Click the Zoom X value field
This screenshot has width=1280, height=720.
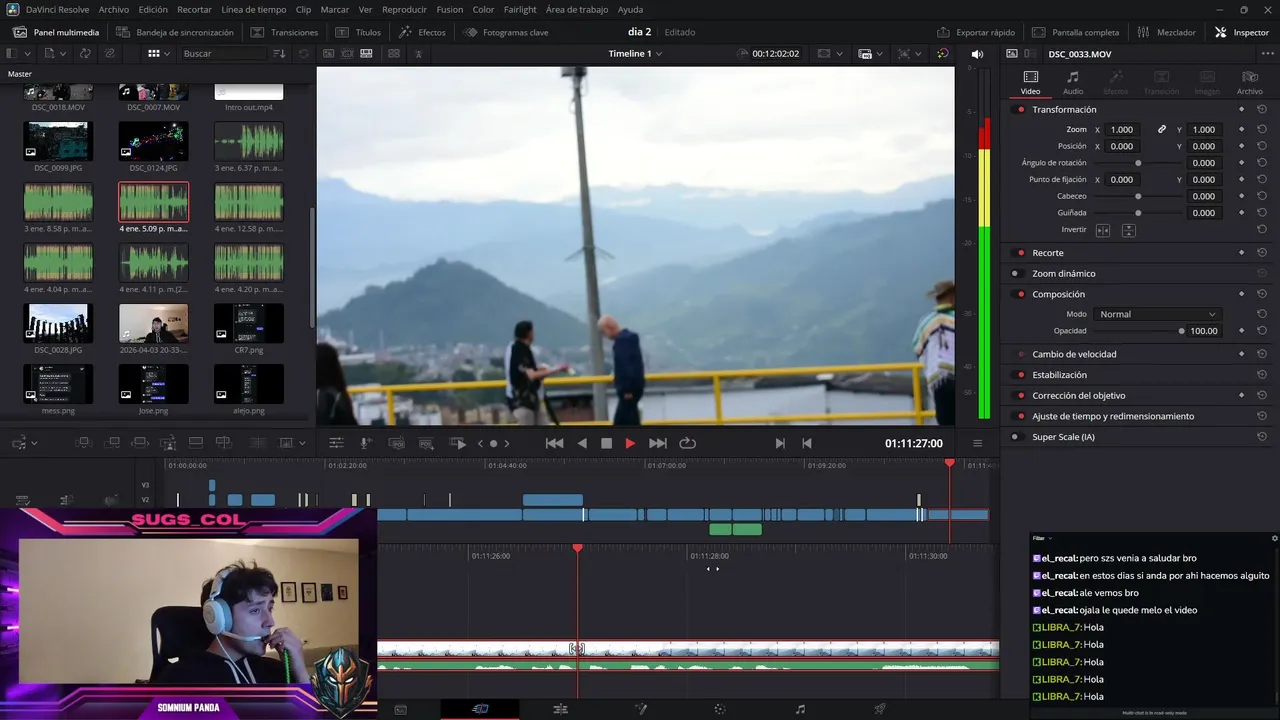(1122, 129)
